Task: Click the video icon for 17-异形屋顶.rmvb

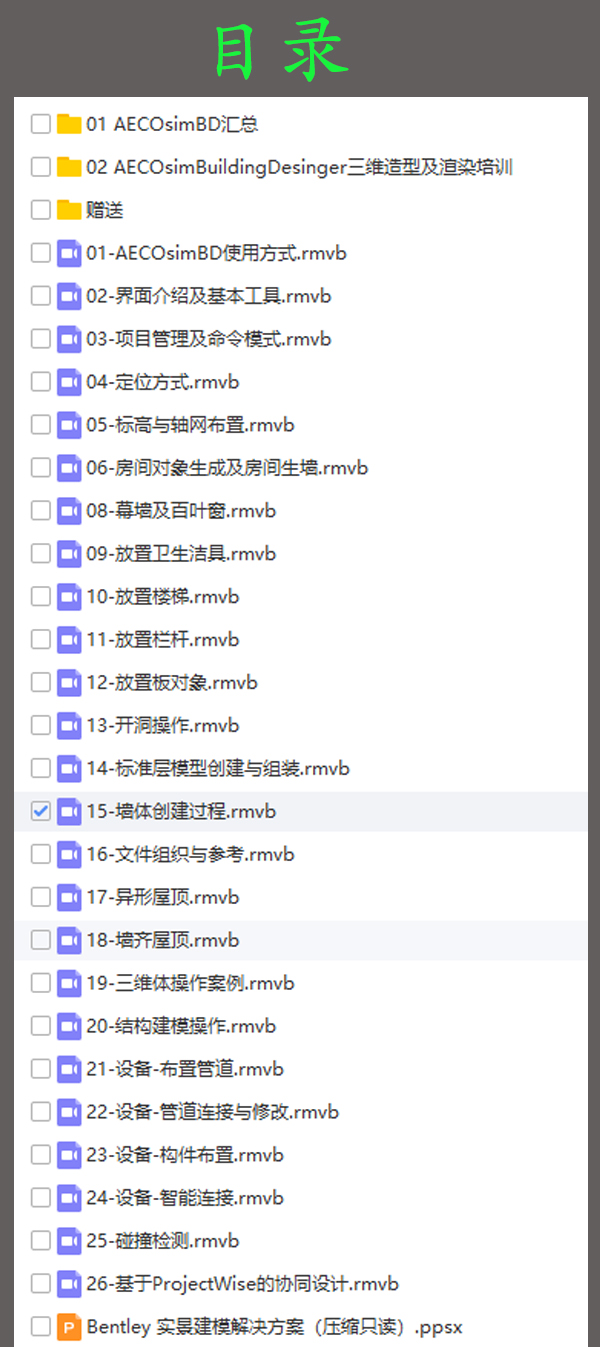Action: click(69, 898)
